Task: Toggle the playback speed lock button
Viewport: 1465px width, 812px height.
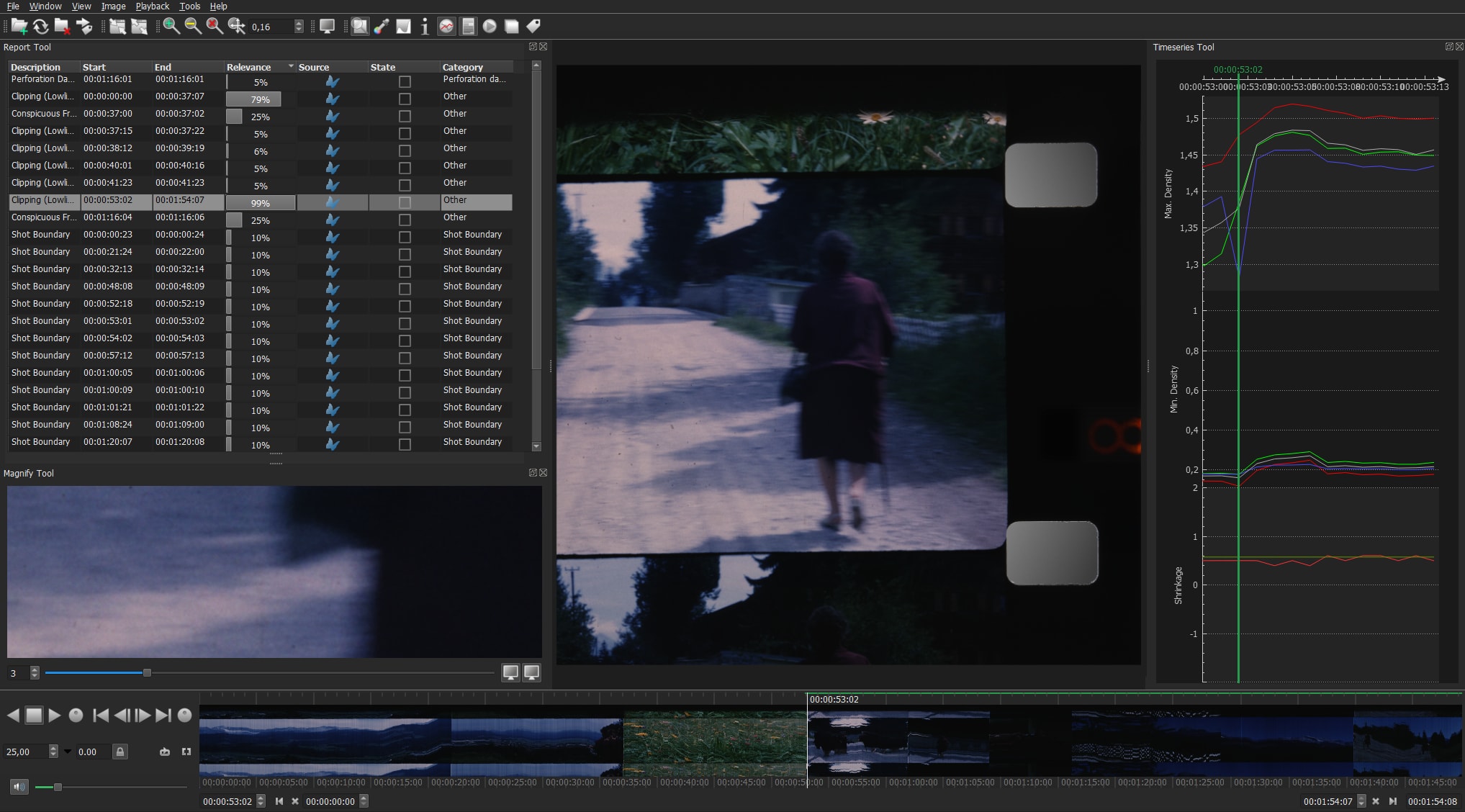Action: (x=120, y=752)
